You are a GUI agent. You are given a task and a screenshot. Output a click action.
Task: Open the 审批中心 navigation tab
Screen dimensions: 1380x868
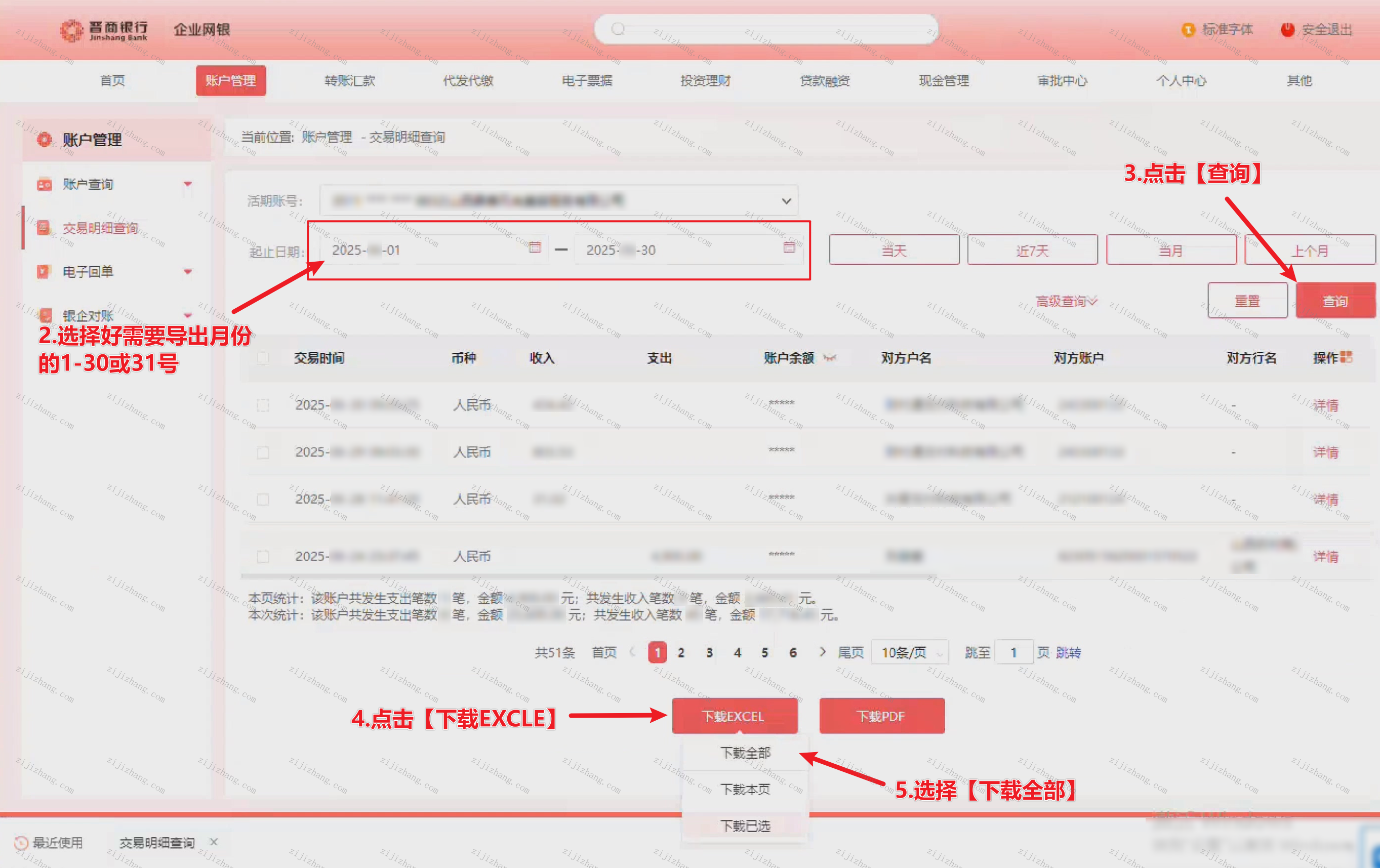[1063, 81]
